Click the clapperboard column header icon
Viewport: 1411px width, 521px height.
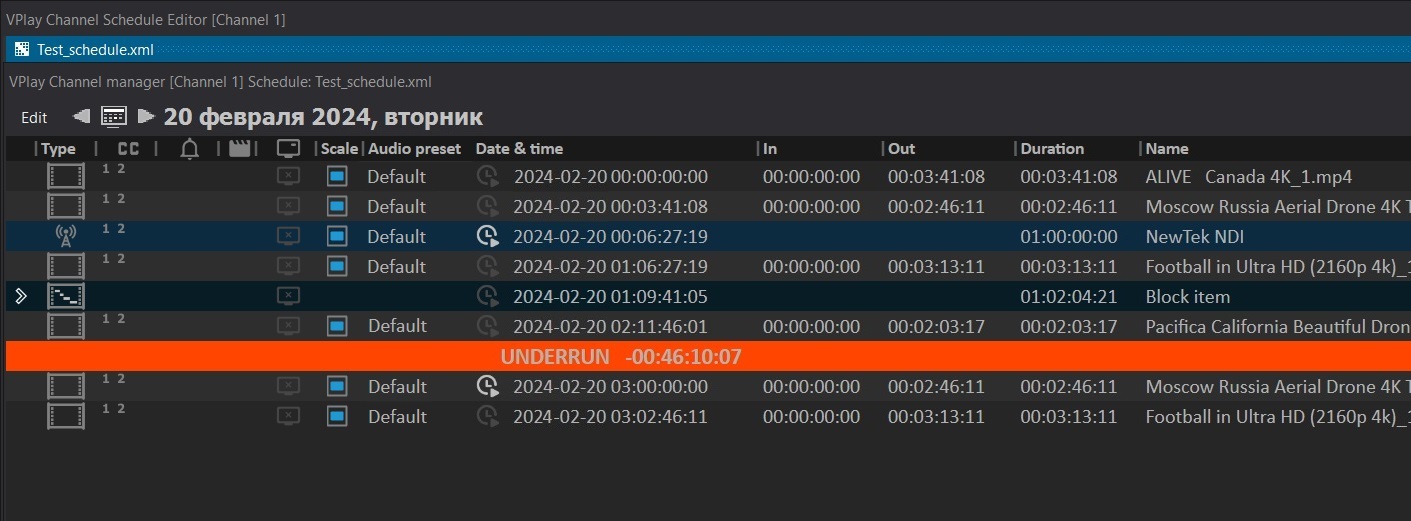(x=239, y=149)
